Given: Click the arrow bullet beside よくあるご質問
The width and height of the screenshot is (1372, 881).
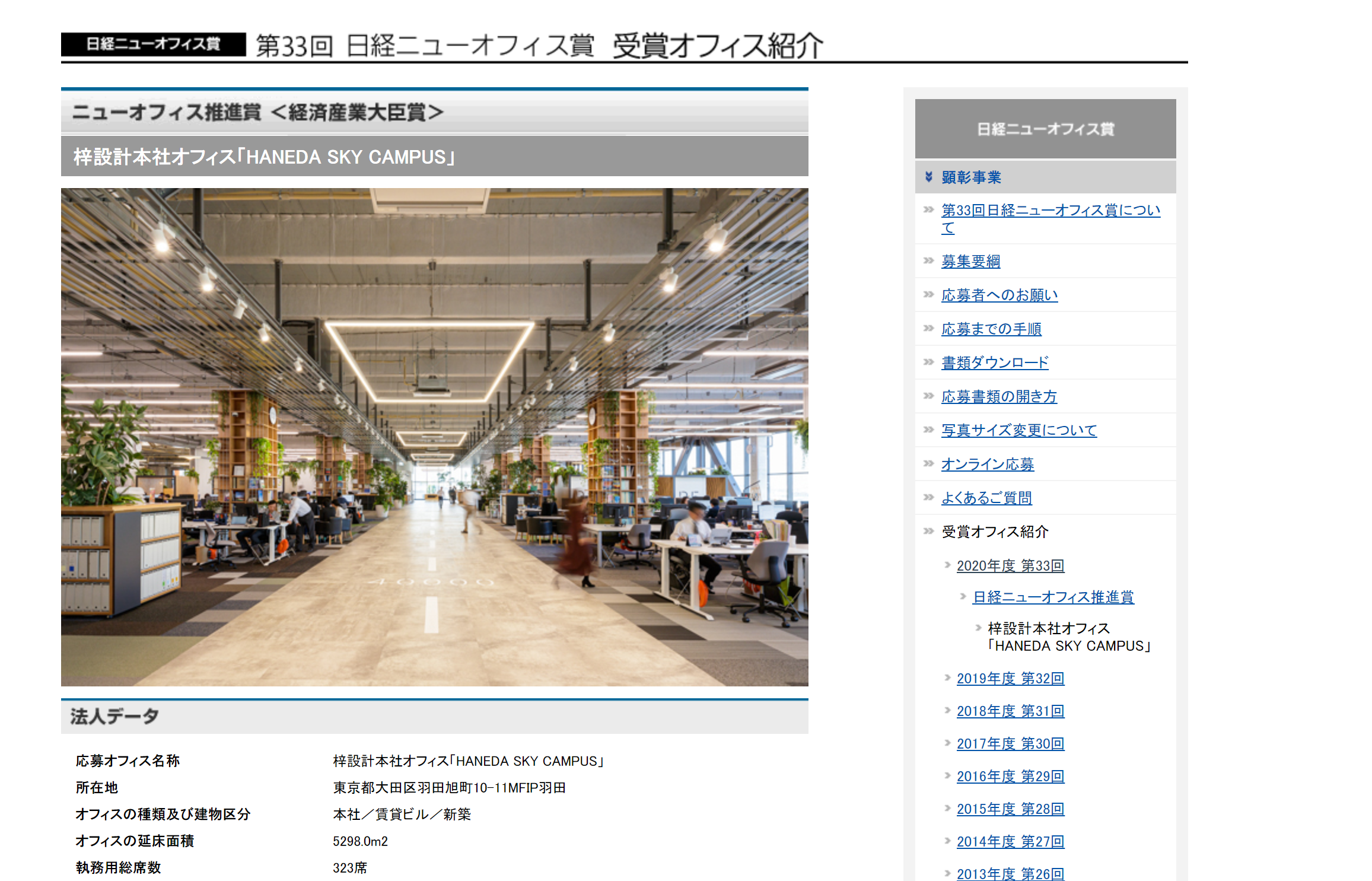Looking at the screenshot, I should (928, 497).
